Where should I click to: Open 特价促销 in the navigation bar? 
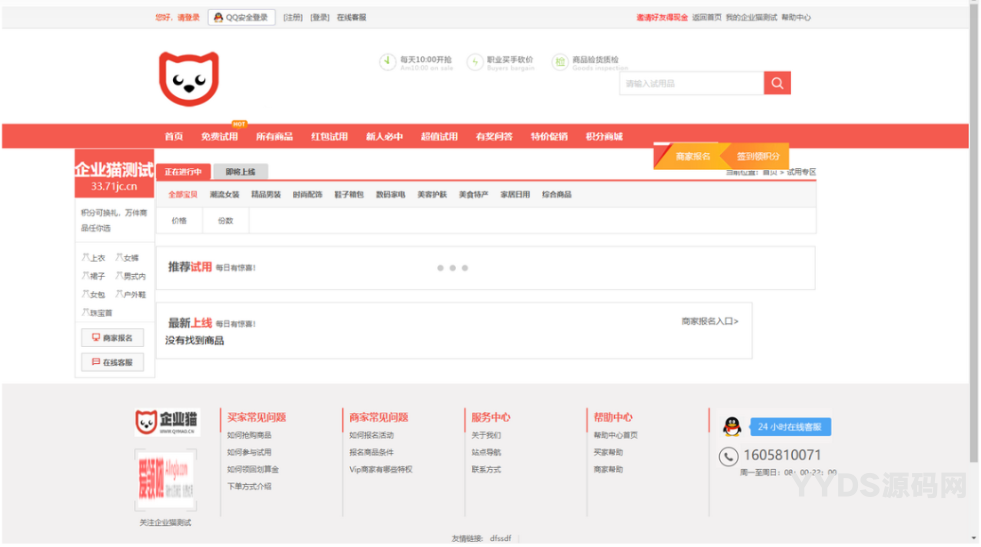(x=549, y=136)
